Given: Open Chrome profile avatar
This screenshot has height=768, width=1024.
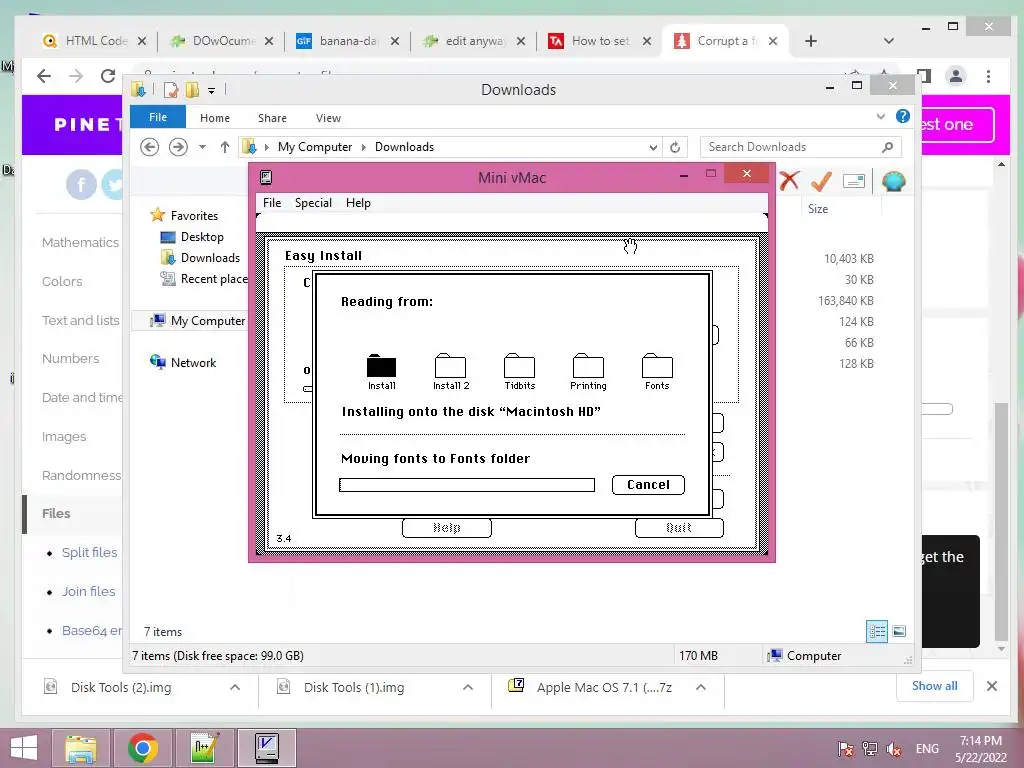Looking at the screenshot, I should (955, 76).
